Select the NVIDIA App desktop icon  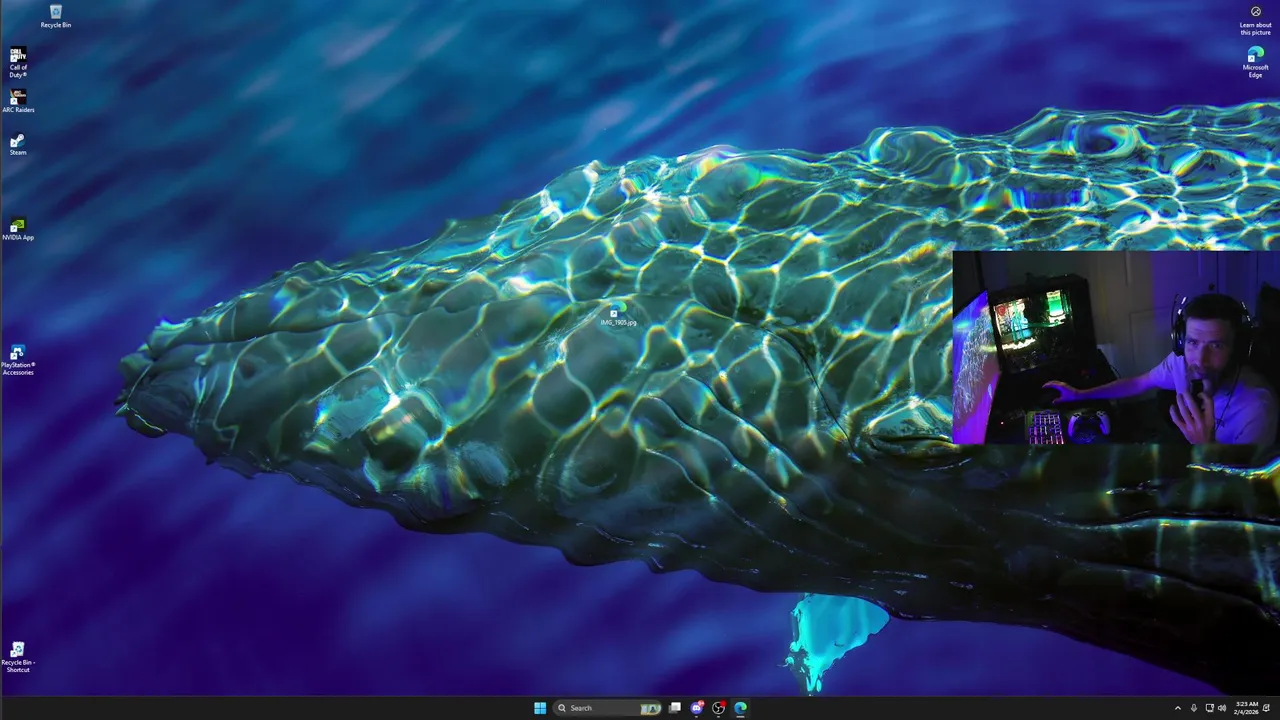18,229
